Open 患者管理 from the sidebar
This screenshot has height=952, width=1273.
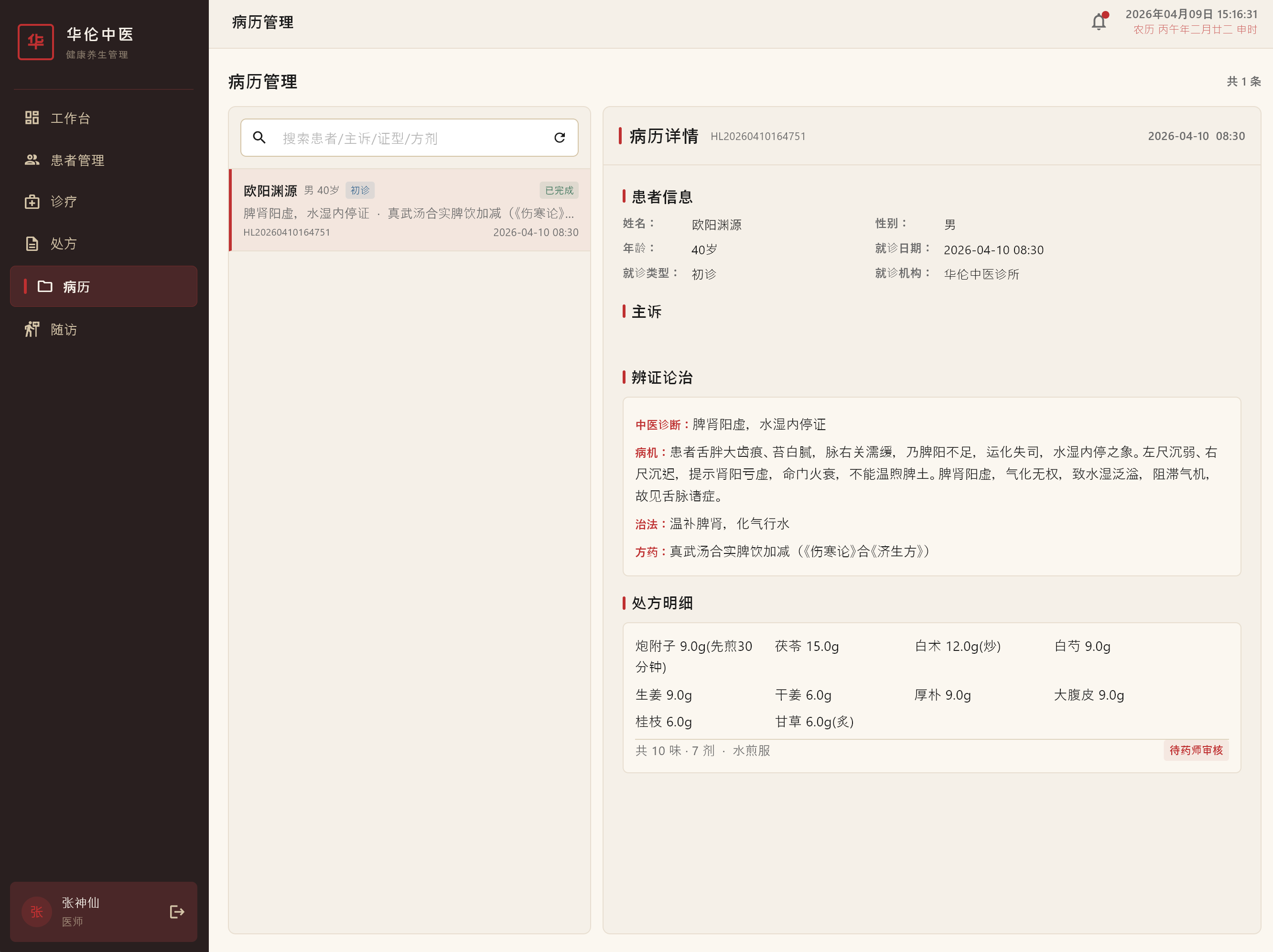pyautogui.click(x=78, y=160)
